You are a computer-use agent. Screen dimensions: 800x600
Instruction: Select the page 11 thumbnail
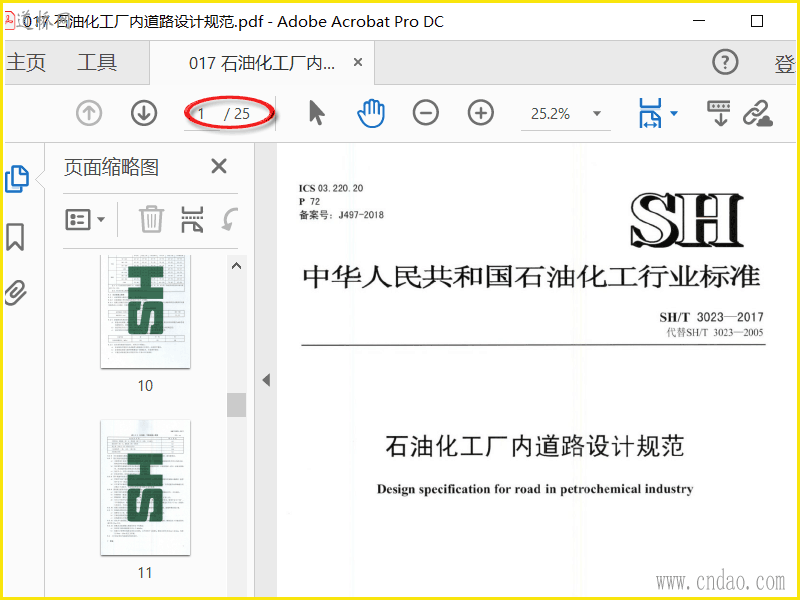(145, 487)
